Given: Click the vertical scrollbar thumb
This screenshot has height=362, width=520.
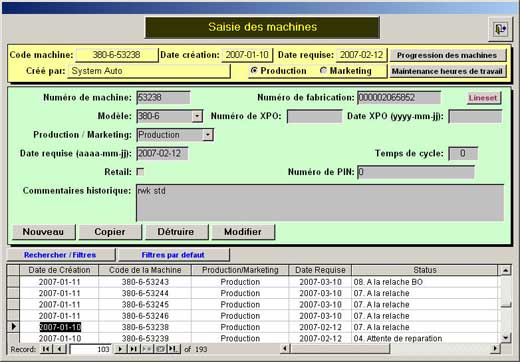Looking at the screenshot, I should 506,305.
